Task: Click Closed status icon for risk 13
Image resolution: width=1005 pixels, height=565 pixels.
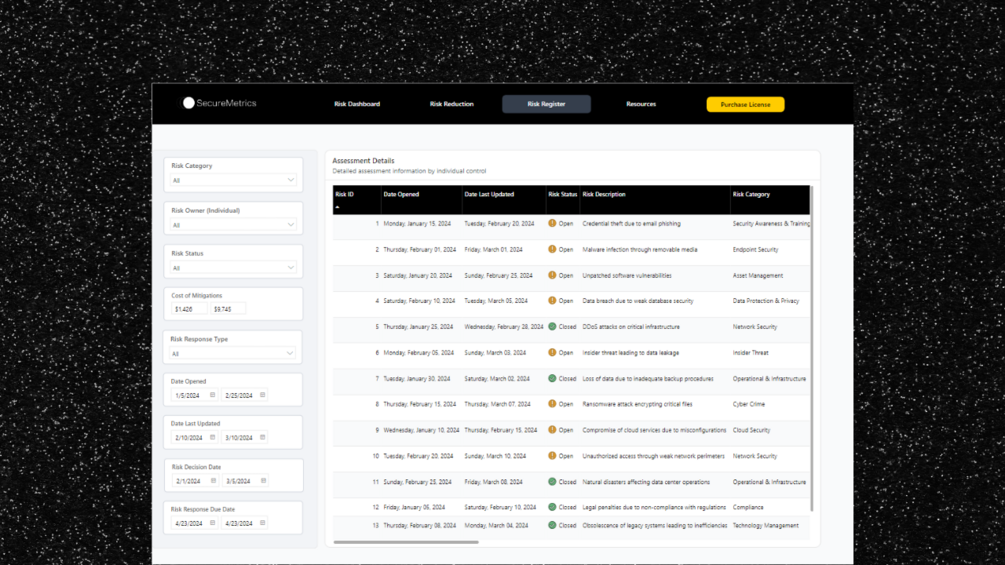Action: (x=552, y=525)
